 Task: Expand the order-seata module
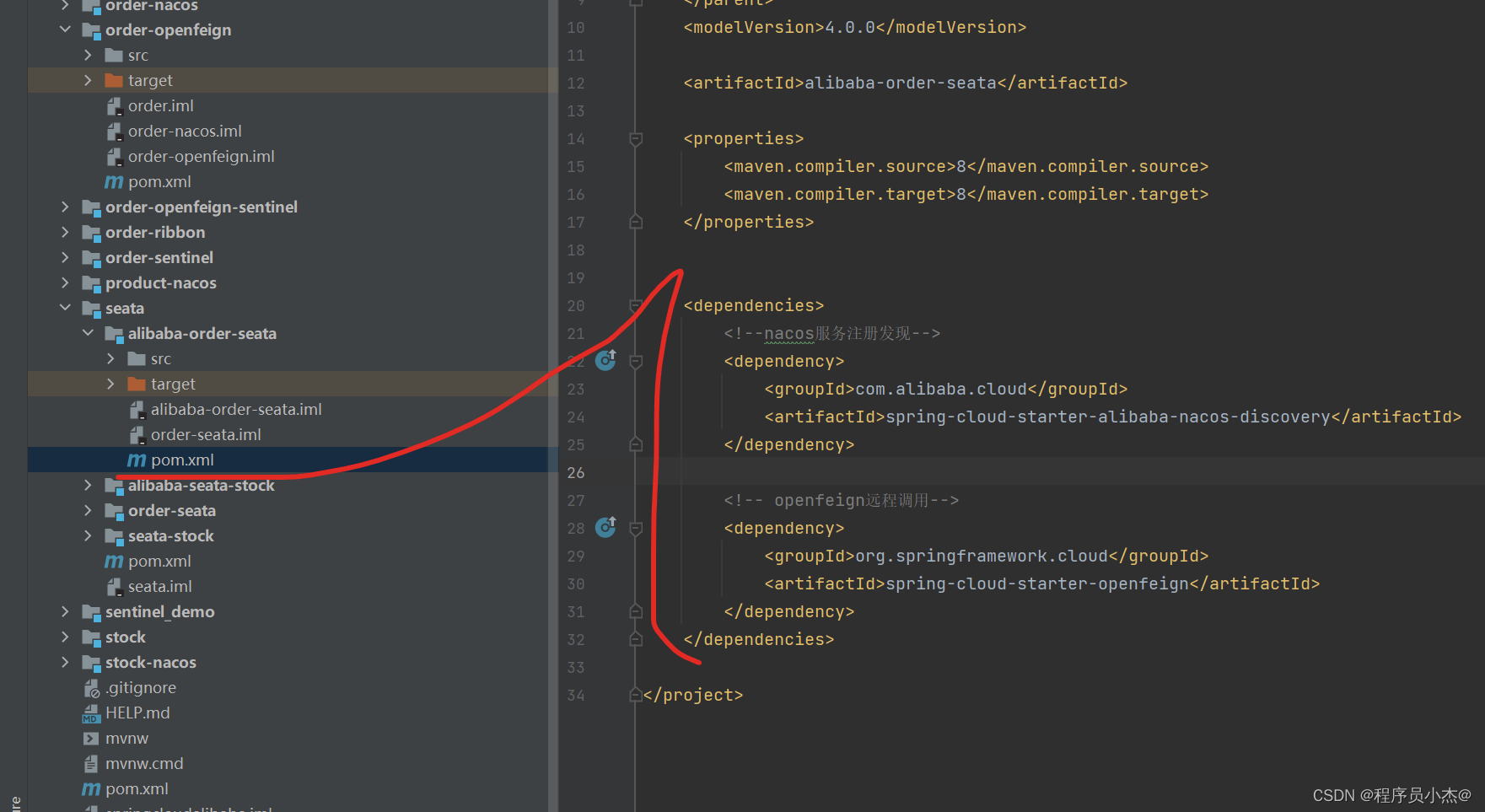(88, 510)
